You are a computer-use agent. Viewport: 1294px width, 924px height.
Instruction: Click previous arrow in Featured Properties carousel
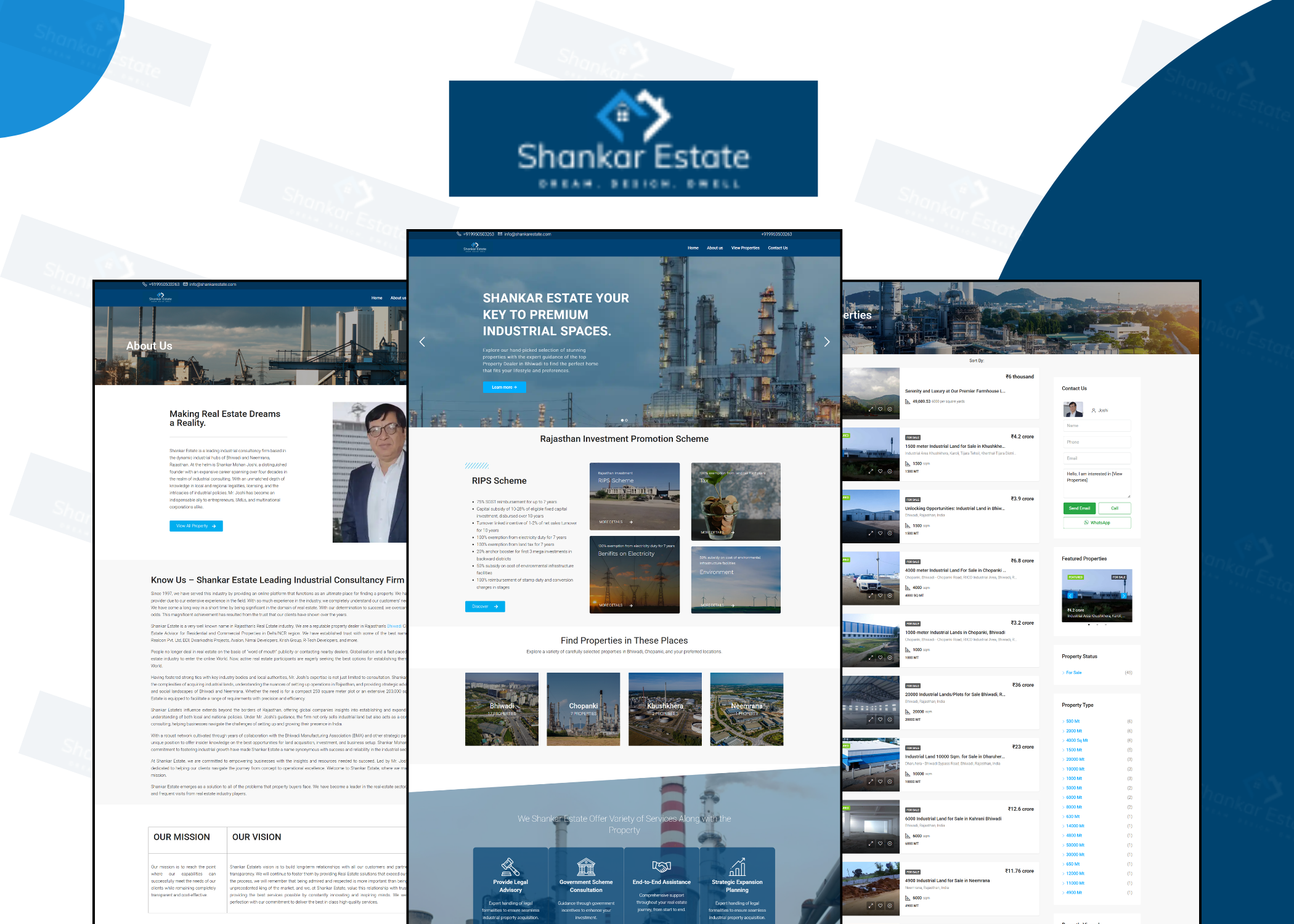point(1070,596)
